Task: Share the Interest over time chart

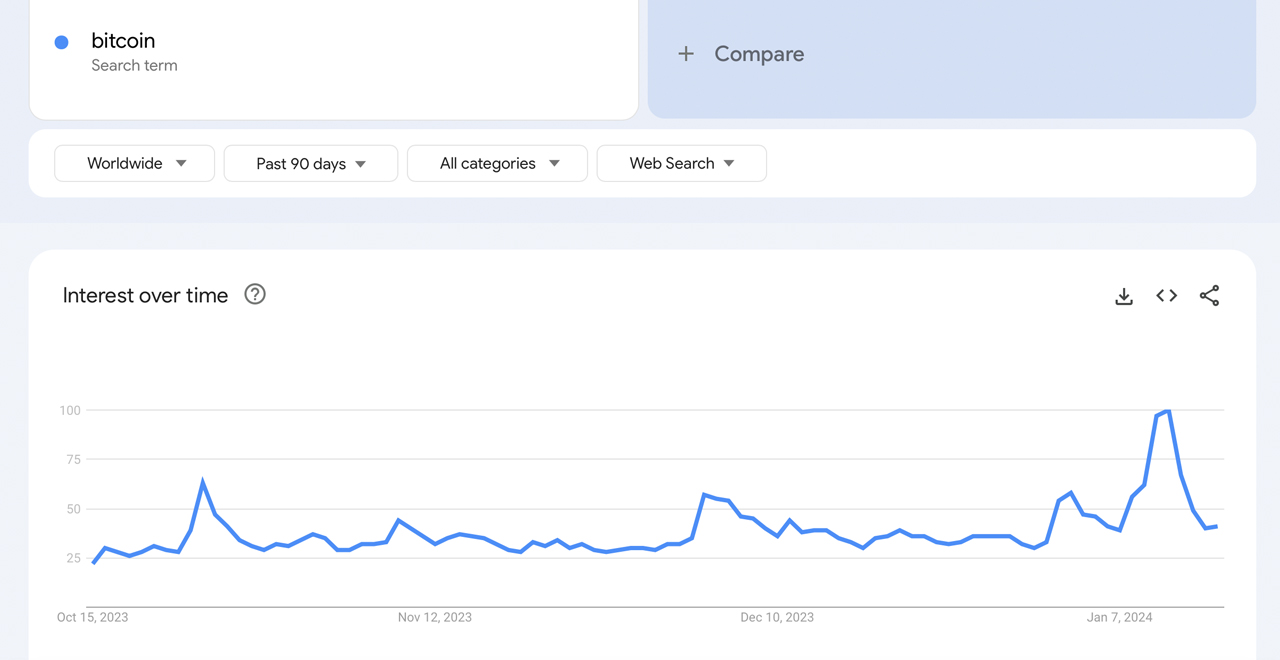Action: click(x=1209, y=296)
